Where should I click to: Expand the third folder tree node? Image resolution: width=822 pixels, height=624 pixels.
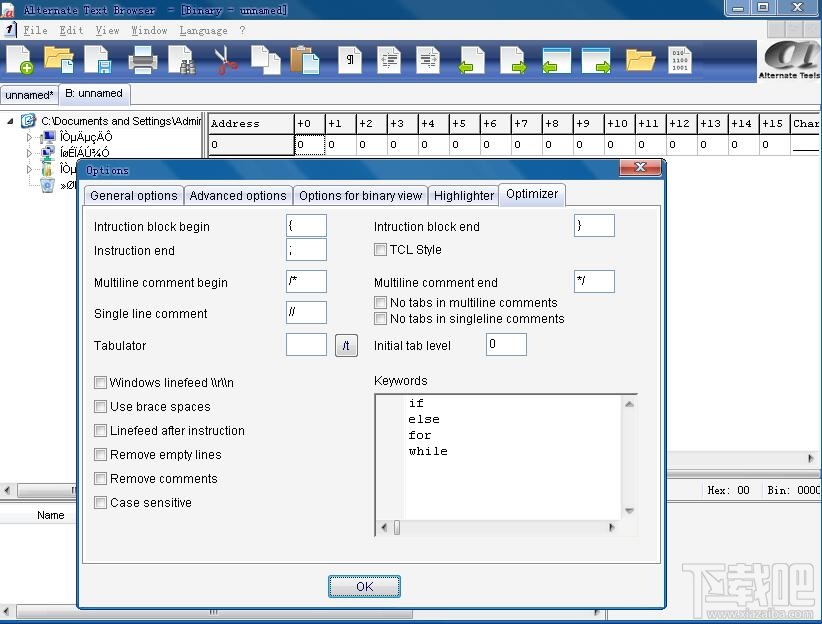[29, 169]
